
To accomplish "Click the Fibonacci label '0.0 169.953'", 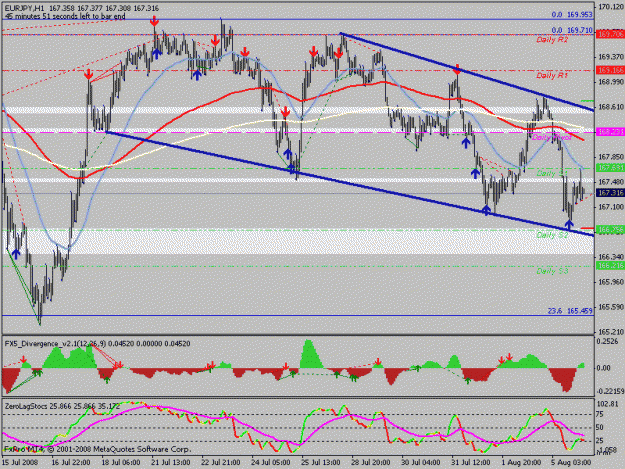I will coord(572,15).
